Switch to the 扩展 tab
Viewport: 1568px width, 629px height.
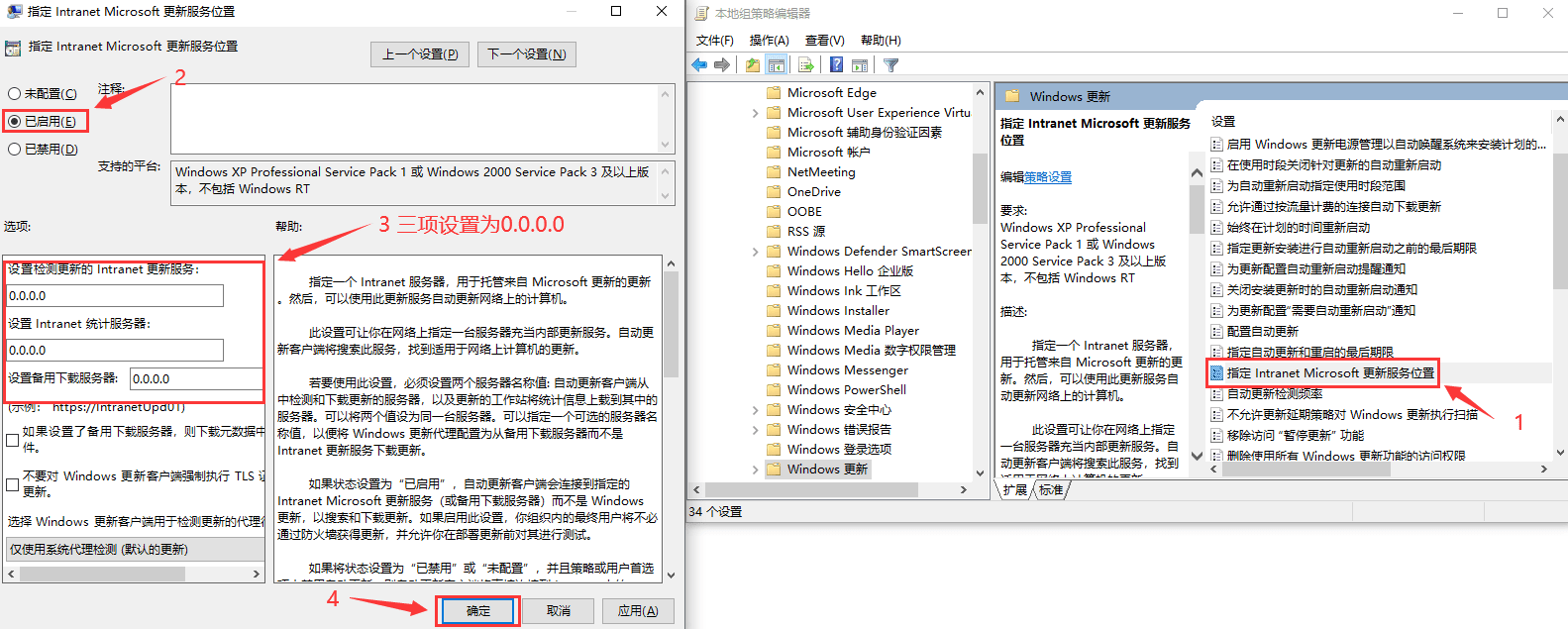pyautogui.click(x=1014, y=490)
